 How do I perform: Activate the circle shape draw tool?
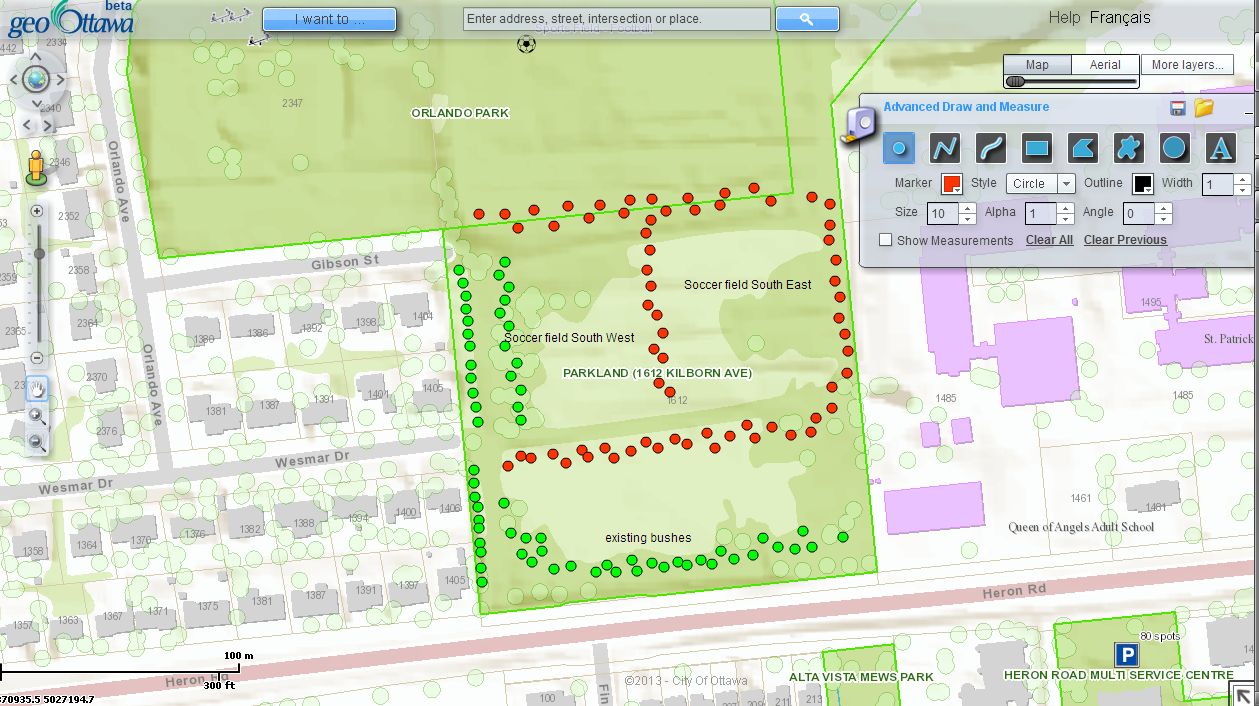1174,149
